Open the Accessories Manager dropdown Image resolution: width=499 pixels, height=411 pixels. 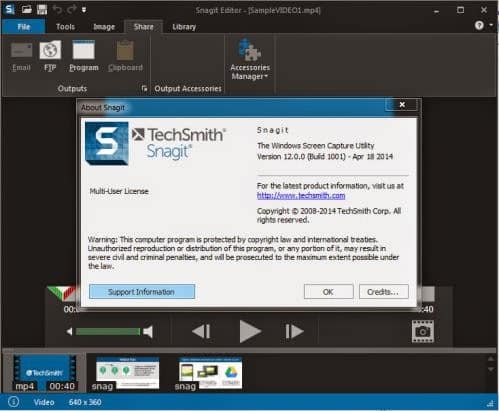(x=250, y=59)
